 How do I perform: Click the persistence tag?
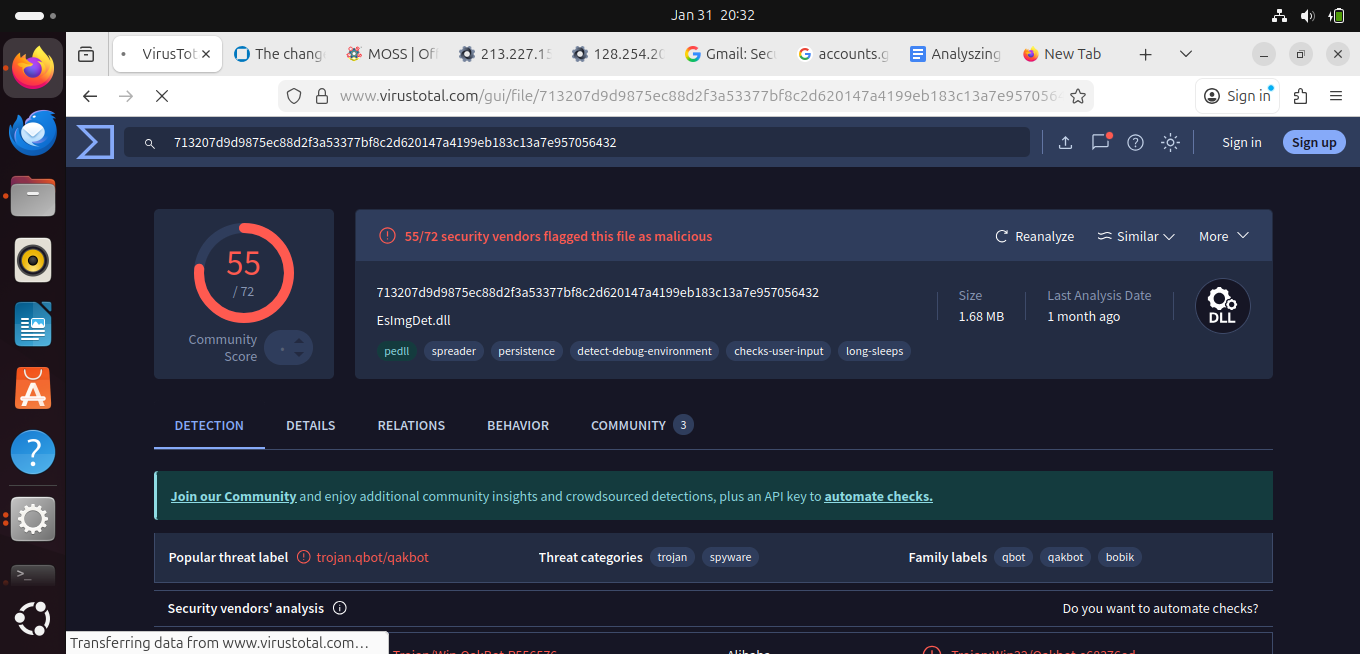(x=526, y=351)
